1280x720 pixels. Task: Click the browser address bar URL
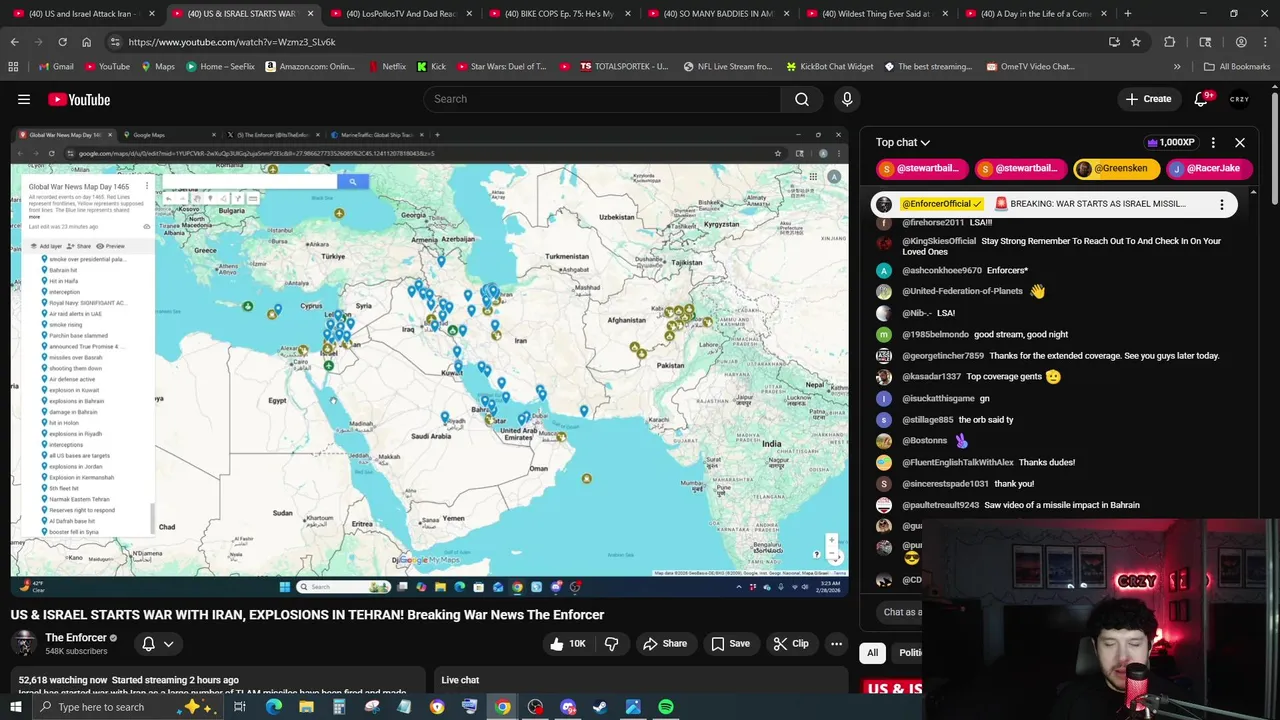[x=232, y=42]
